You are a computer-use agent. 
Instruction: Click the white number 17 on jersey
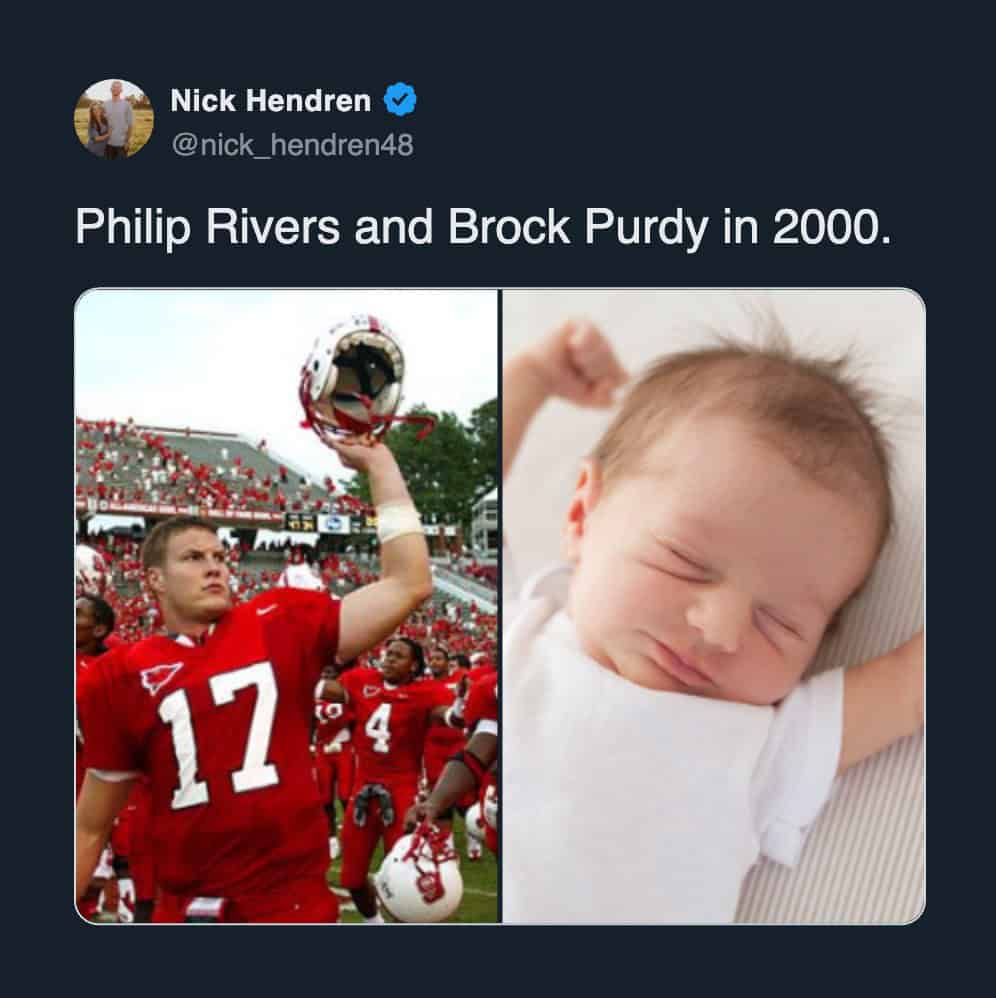[220, 733]
